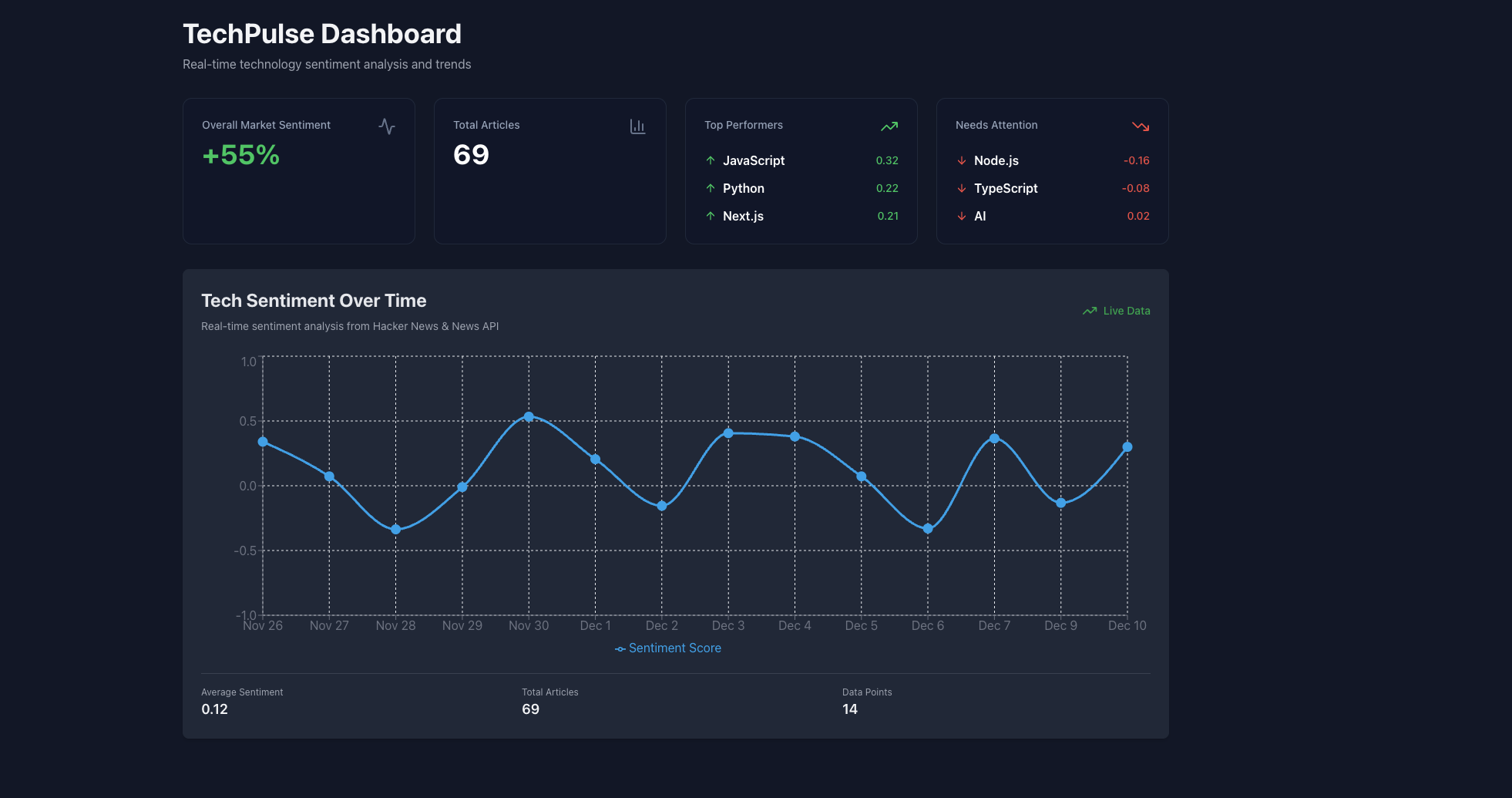1512x798 pixels.
Task: Click the TechPulse Dashboard title
Action: 321,33
